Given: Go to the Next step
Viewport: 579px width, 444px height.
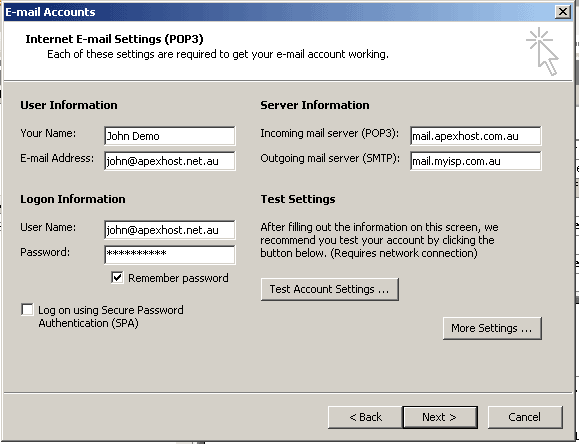Looking at the screenshot, I should pos(440,417).
